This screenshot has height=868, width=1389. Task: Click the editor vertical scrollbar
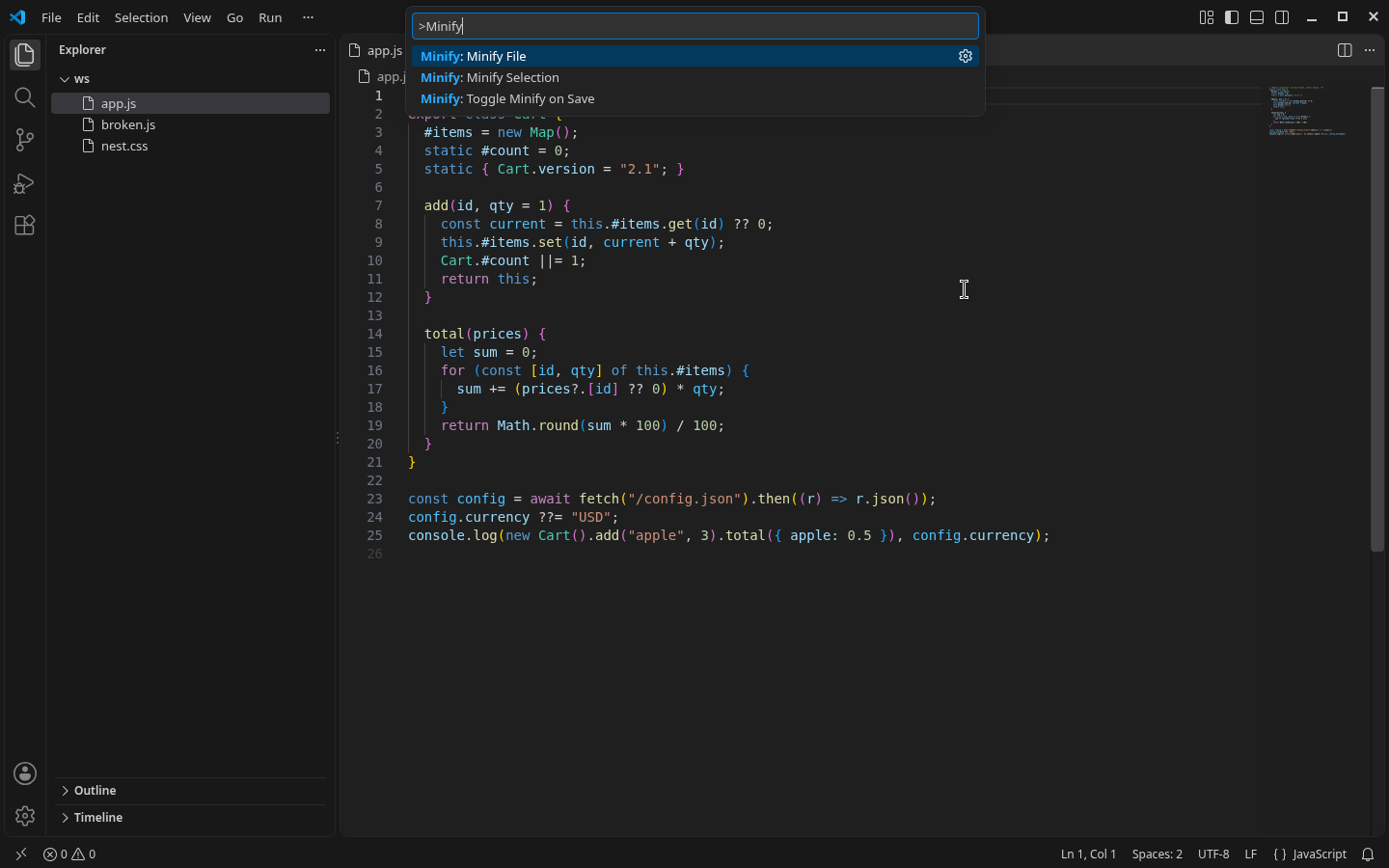(1377, 319)
